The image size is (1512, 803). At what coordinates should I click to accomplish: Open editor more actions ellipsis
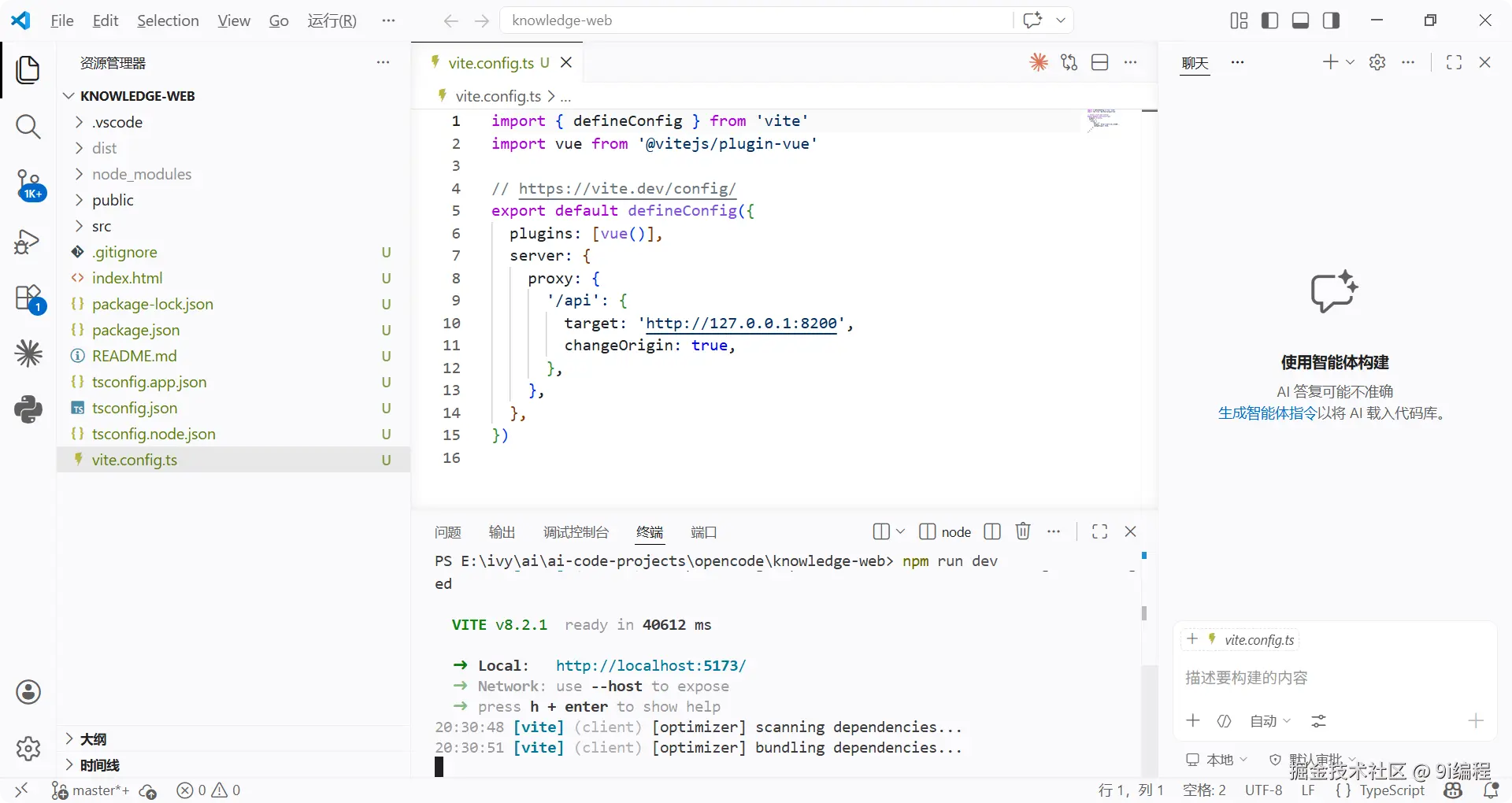pos(1131,62)
